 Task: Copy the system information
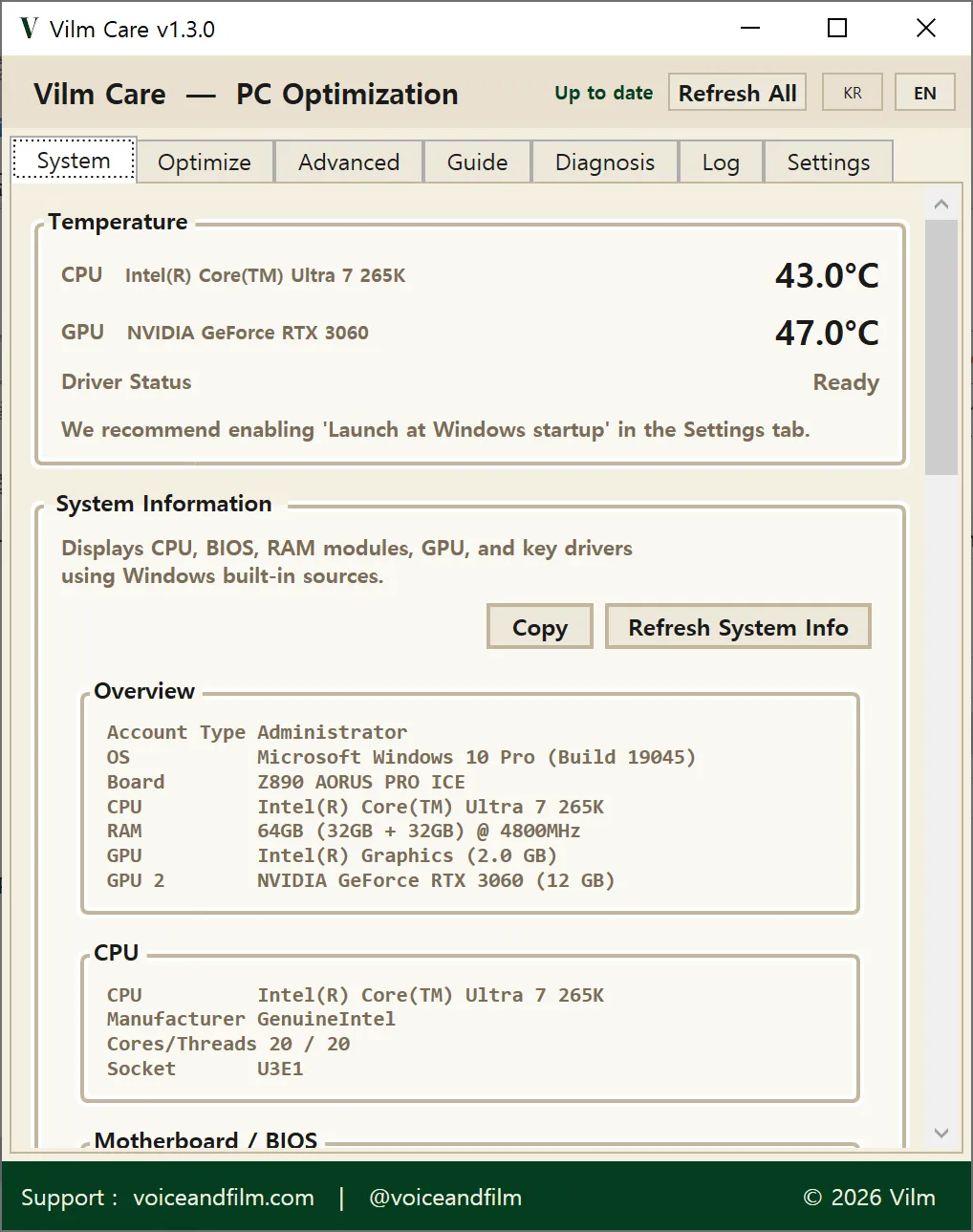pos(540,627)
